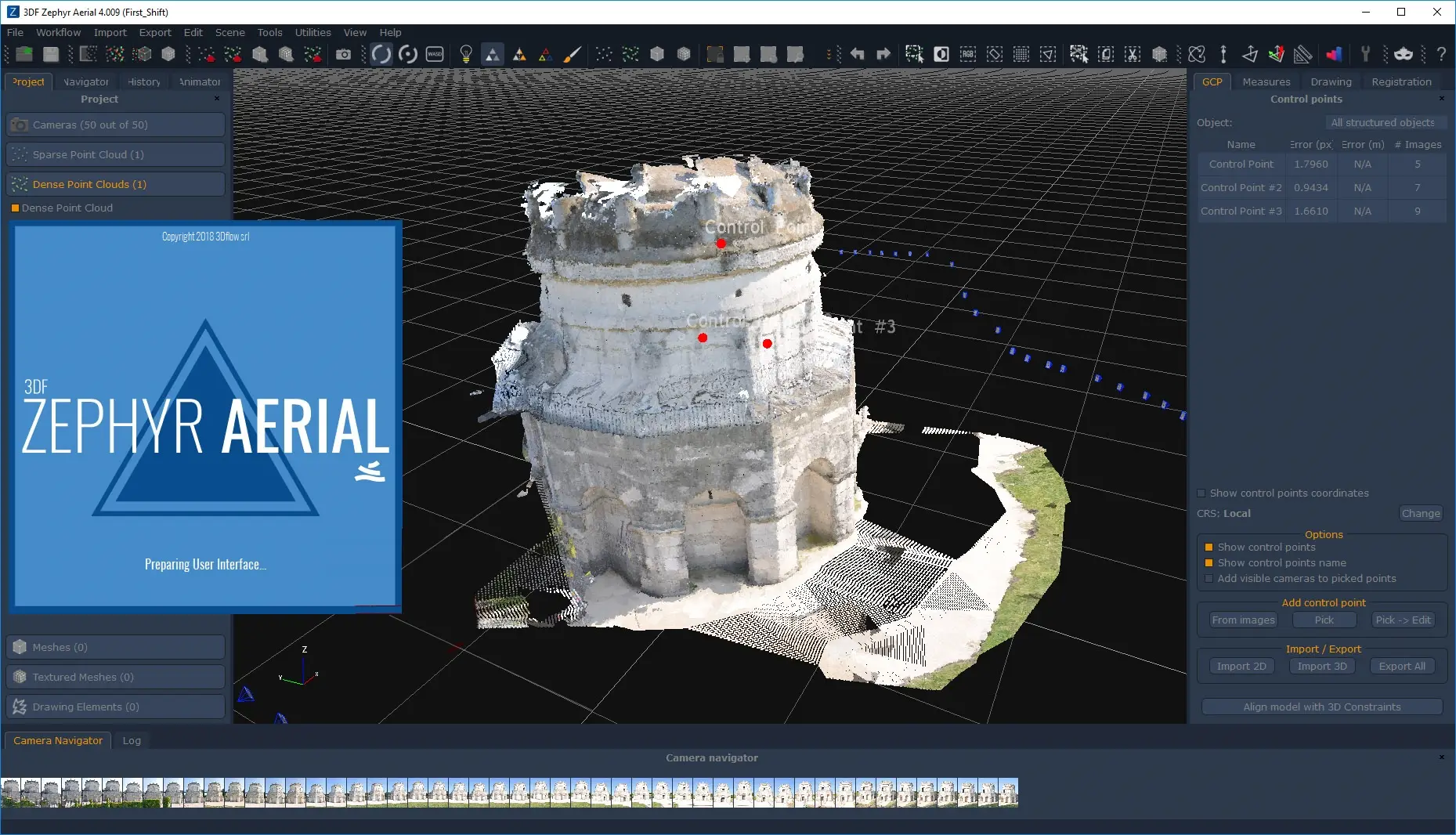Screen dimensions: 1456x835
Task: Enable Add visible cameras to picked points
Action: [x=1209, y=579]
